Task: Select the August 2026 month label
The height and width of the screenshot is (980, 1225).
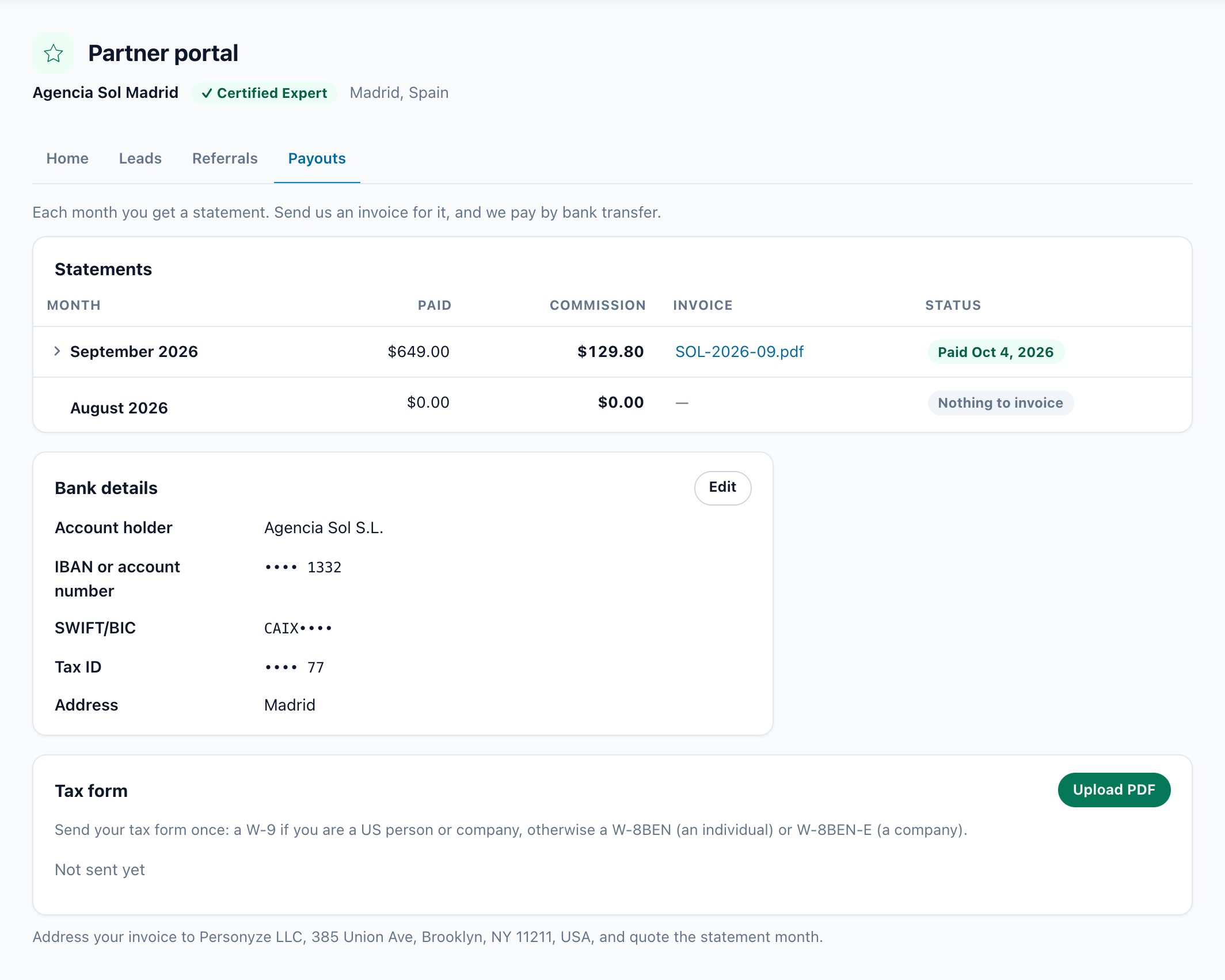Action: coord(119,408)
